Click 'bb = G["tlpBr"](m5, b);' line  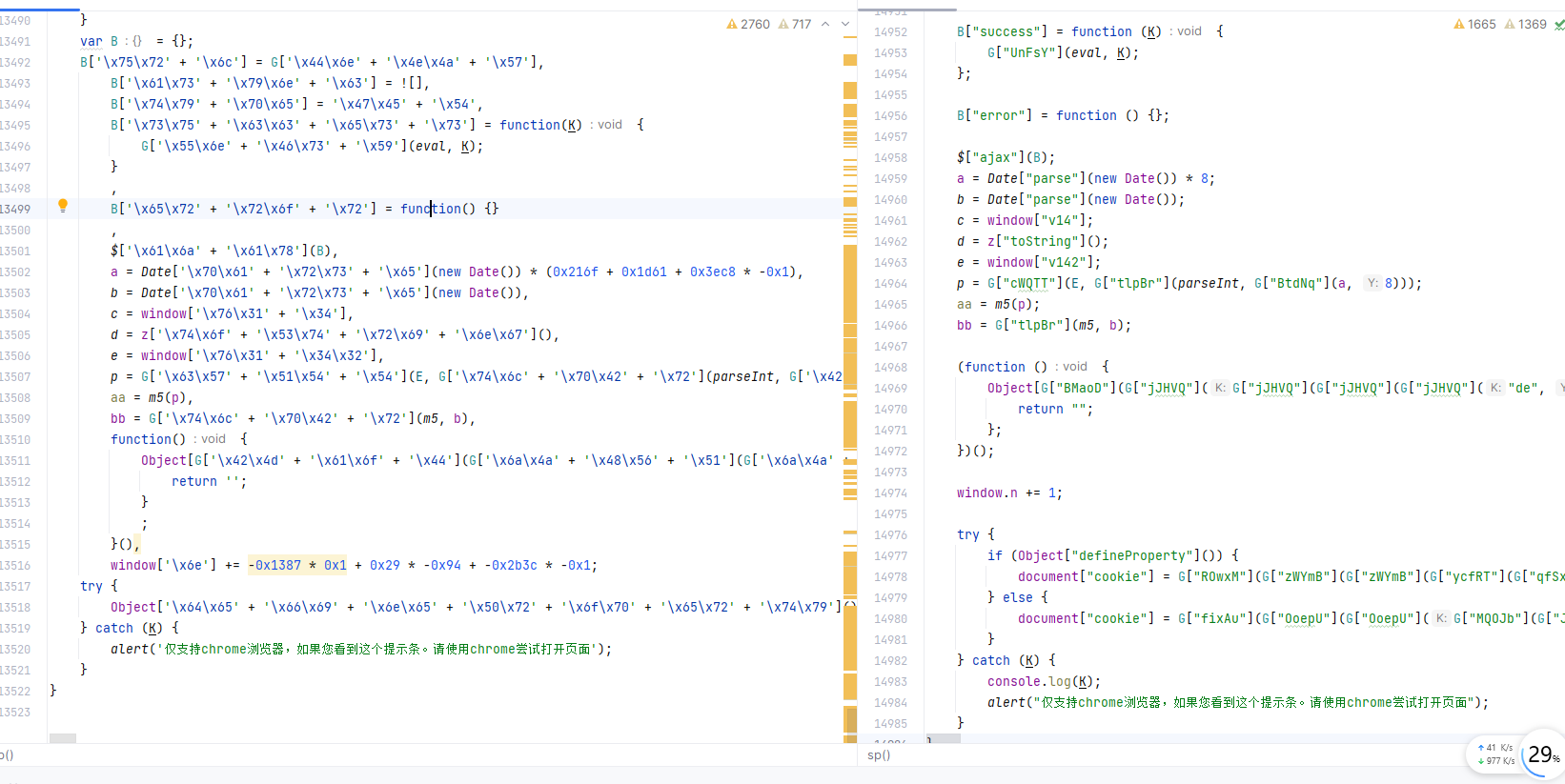tap(1044, 325)
